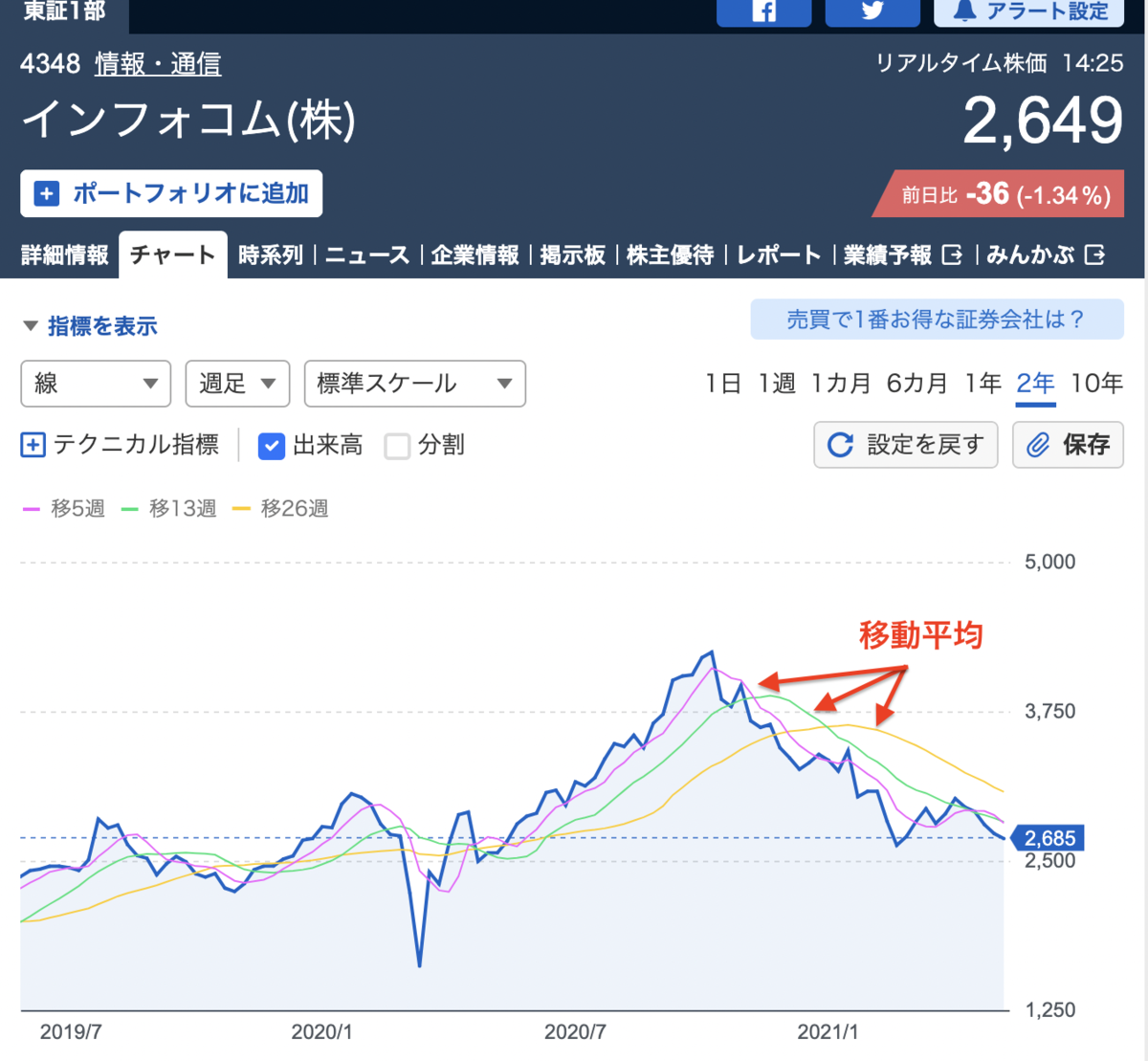Select the チャート tab
The height and width of the screenshot is (1061, 1148).
(x=173, y=254)
